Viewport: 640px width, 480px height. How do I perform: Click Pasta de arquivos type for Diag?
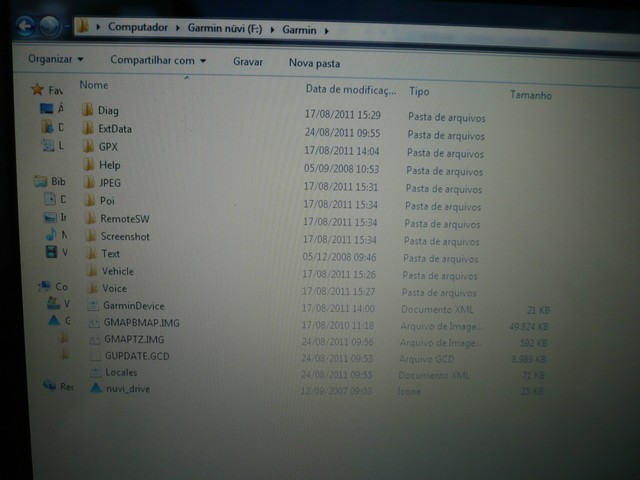pos(447,118)
